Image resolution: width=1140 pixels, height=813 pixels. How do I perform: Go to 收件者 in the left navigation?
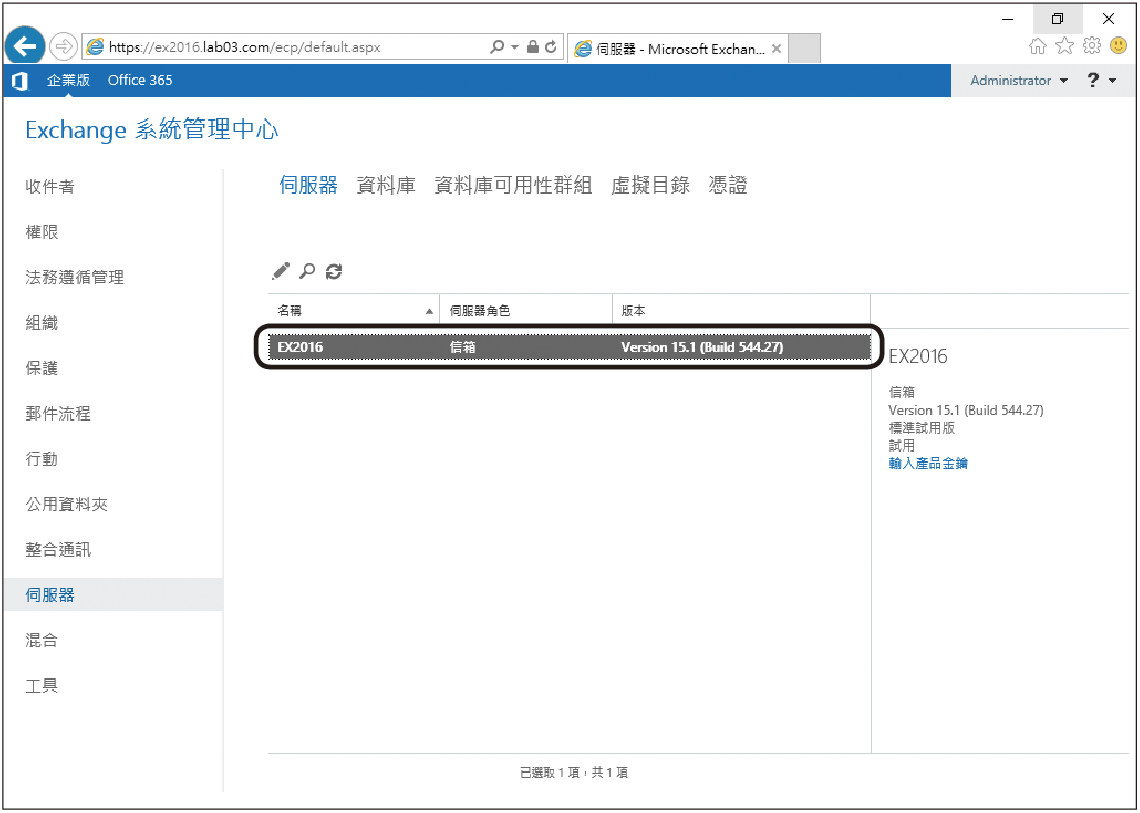[50, 187]
